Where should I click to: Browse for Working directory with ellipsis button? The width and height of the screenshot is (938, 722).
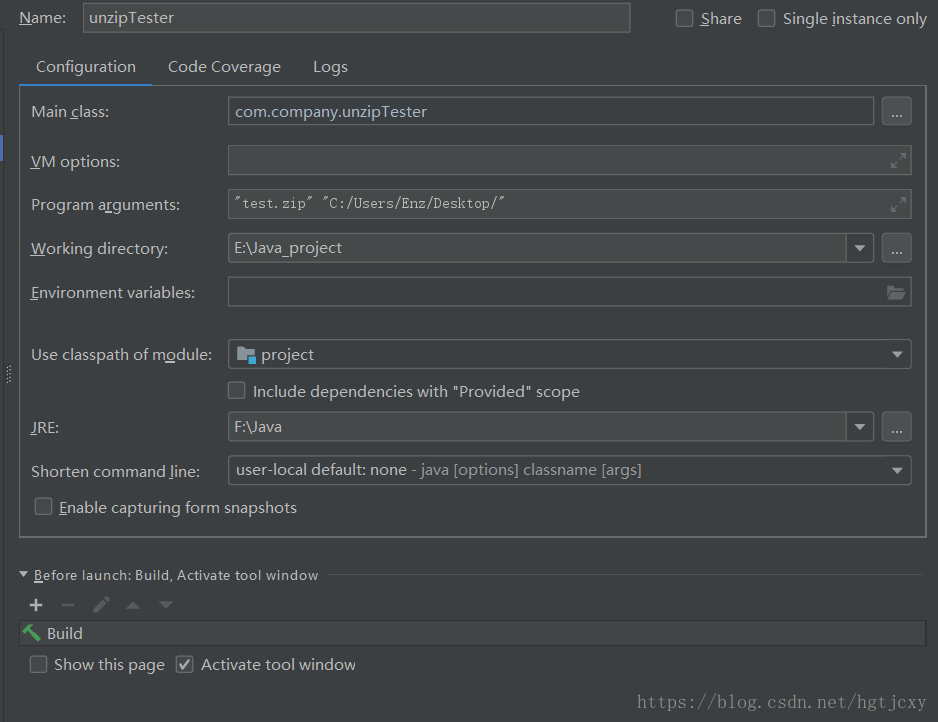click(x=896, y=248)
